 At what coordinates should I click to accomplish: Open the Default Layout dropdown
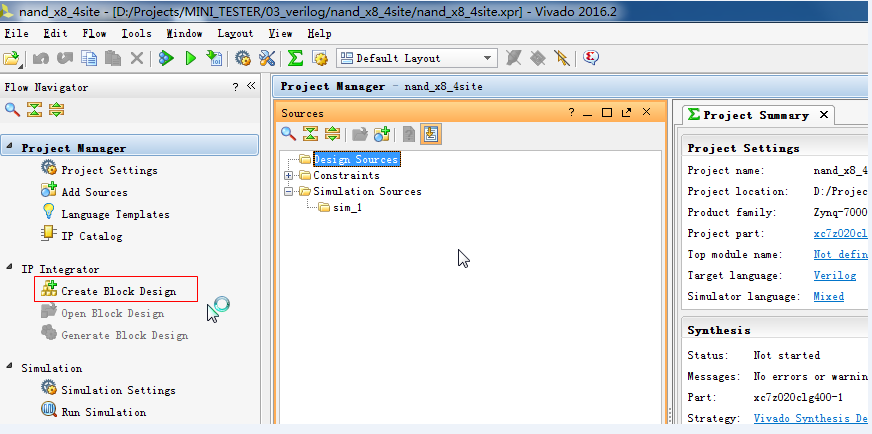point(488,59)
